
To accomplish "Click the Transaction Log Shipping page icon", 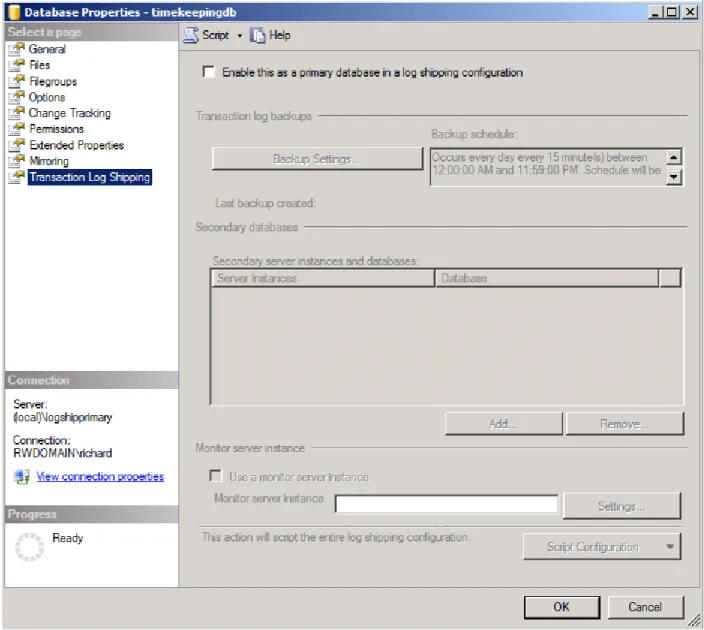I will pos(17,177).
